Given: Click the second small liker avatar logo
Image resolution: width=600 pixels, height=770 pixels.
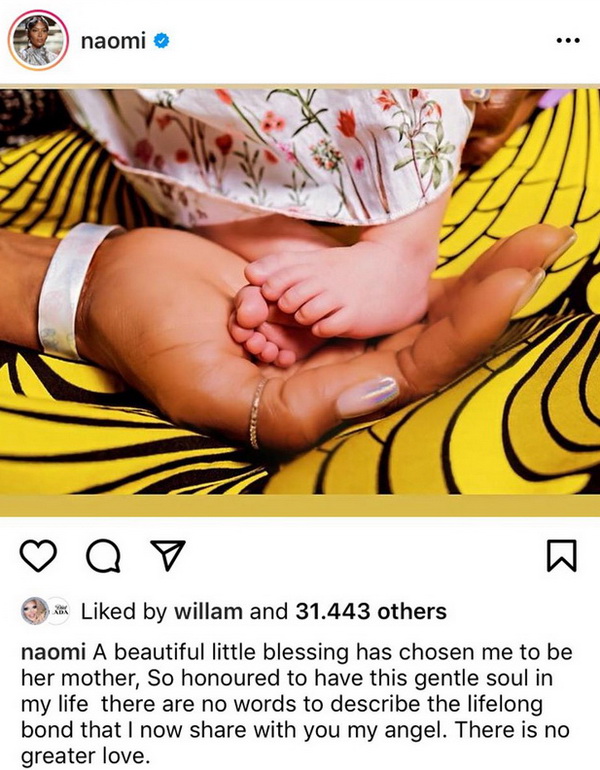Looking at the screenshot, I should pos(60,611).
